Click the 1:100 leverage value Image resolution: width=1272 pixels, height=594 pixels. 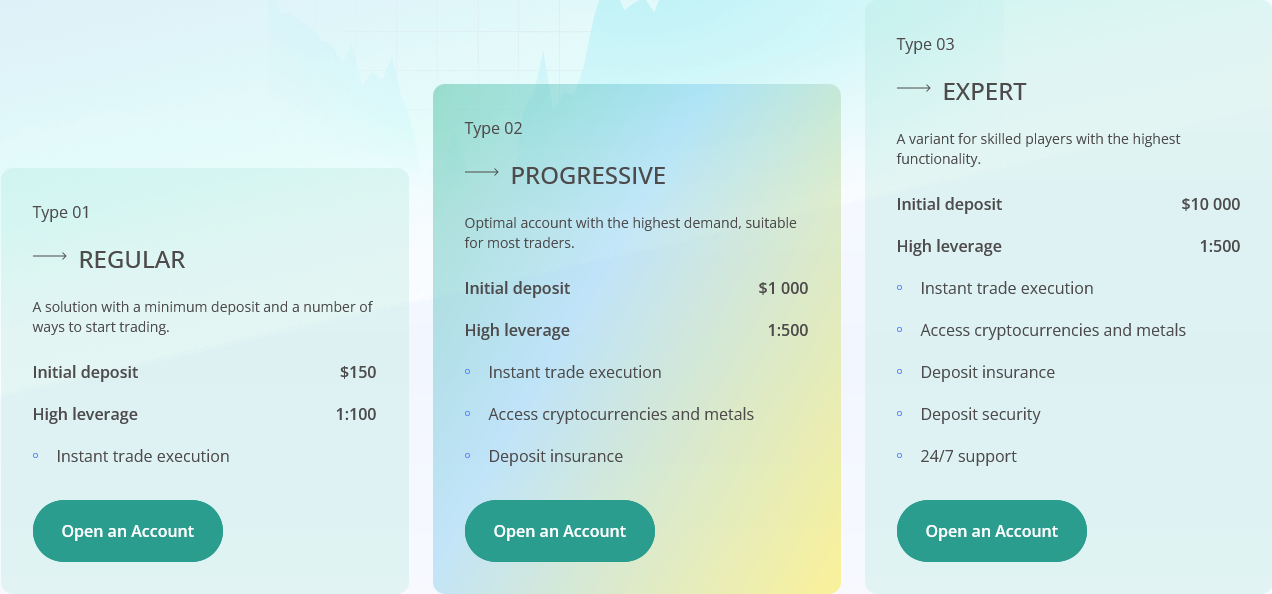coord(356,414)
